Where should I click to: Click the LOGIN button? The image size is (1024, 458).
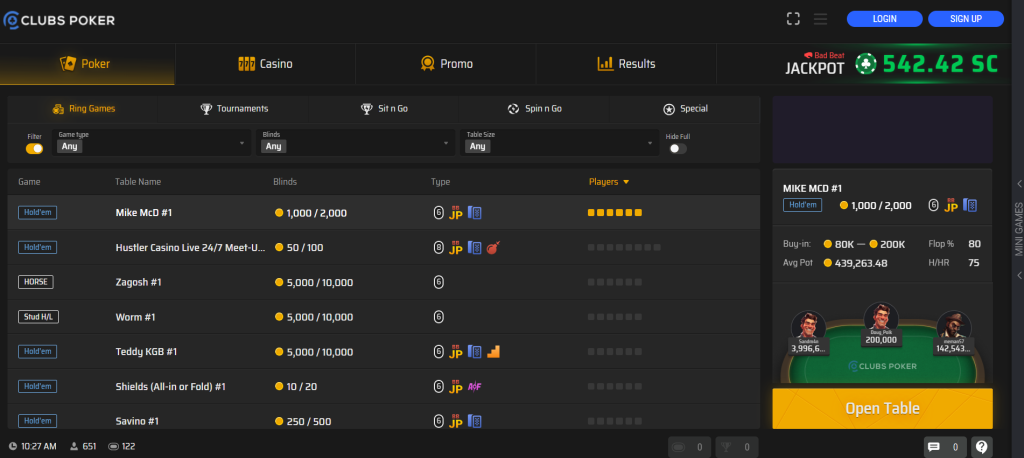[884, 19]
